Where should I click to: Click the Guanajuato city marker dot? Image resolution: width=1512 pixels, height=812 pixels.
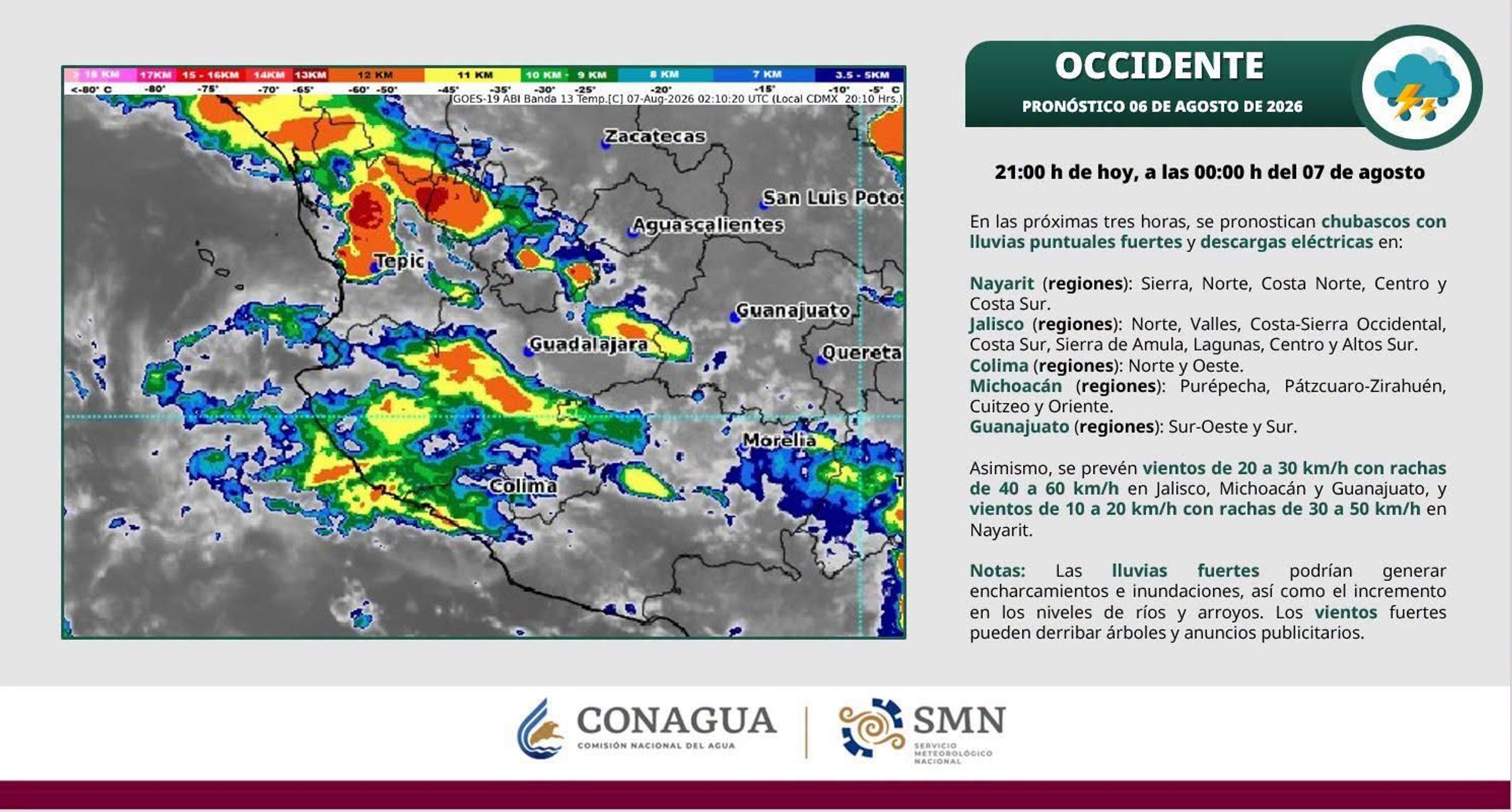(734, 317)
